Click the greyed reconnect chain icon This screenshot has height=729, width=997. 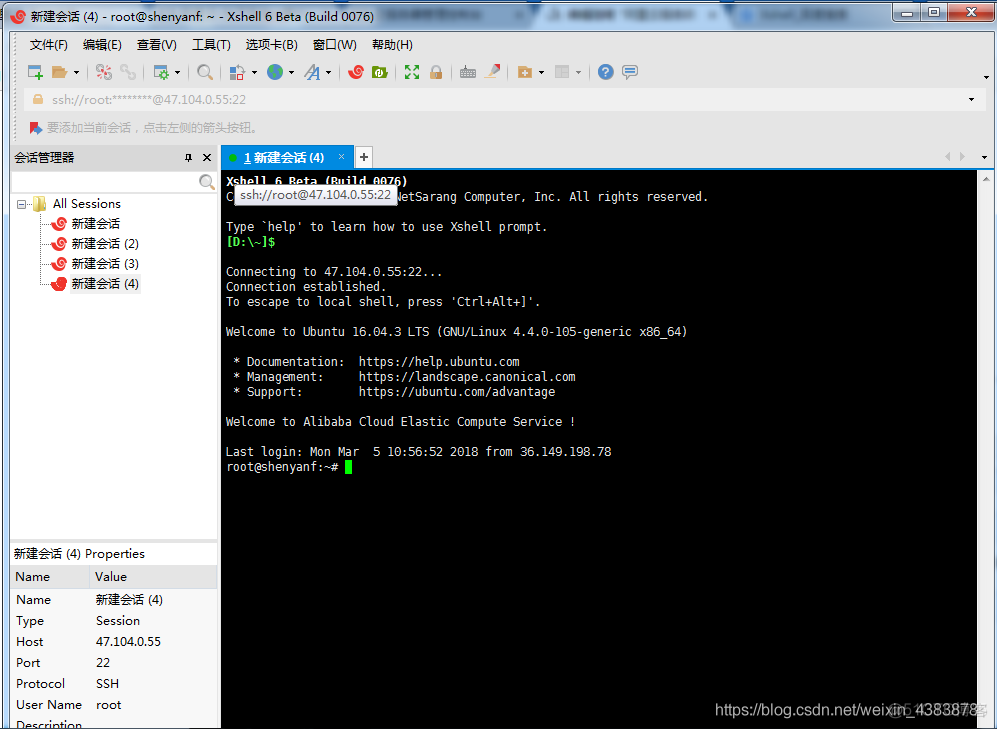click(x=128, y=72)
